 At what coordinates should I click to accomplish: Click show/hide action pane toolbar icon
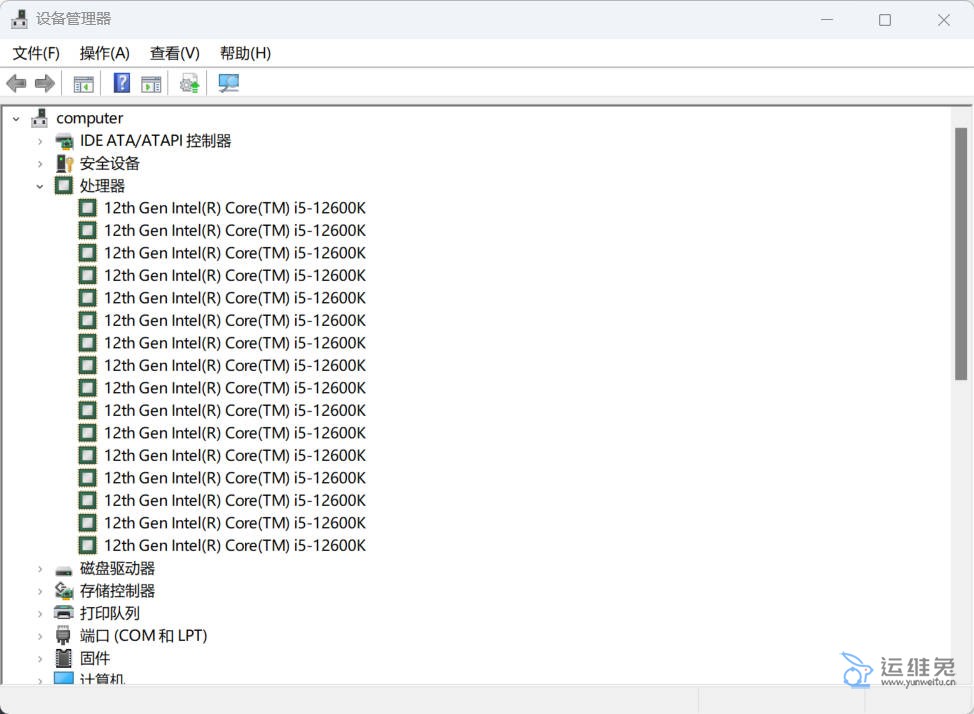[x=151, y=84]
